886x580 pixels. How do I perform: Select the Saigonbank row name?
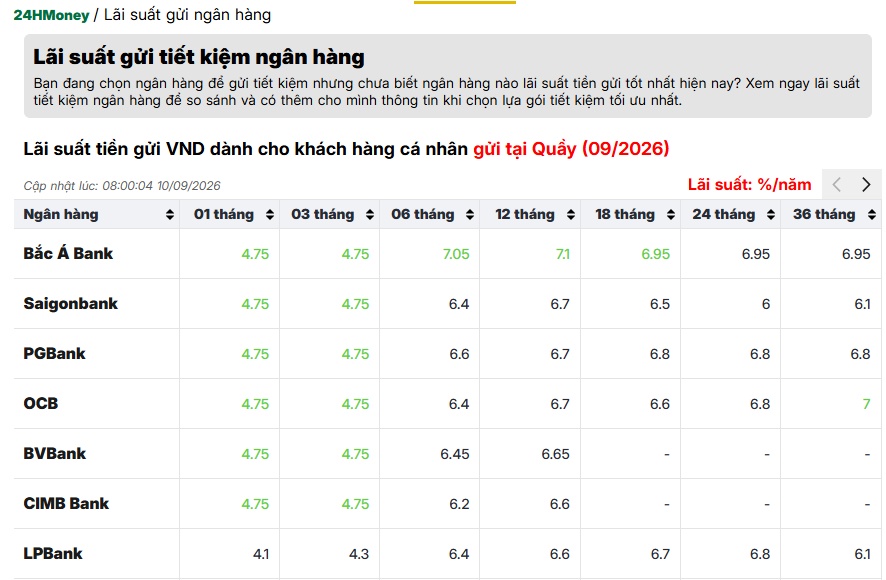pyautogui.click(x=71, y=304)
